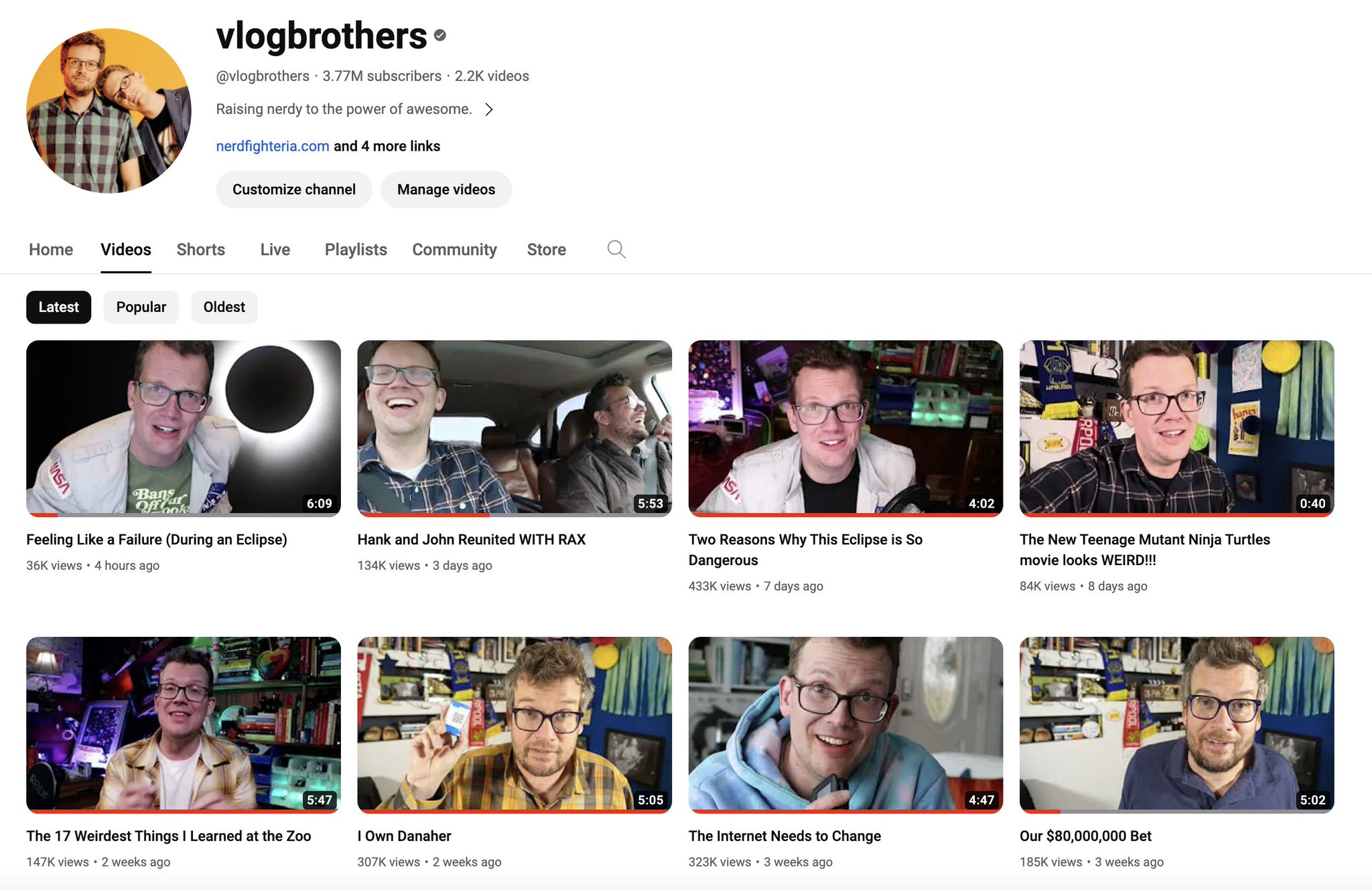Select the Oldest filter chip
Image resolution: width=1372 pixels, height=890 pixels.
pos(224,307)
